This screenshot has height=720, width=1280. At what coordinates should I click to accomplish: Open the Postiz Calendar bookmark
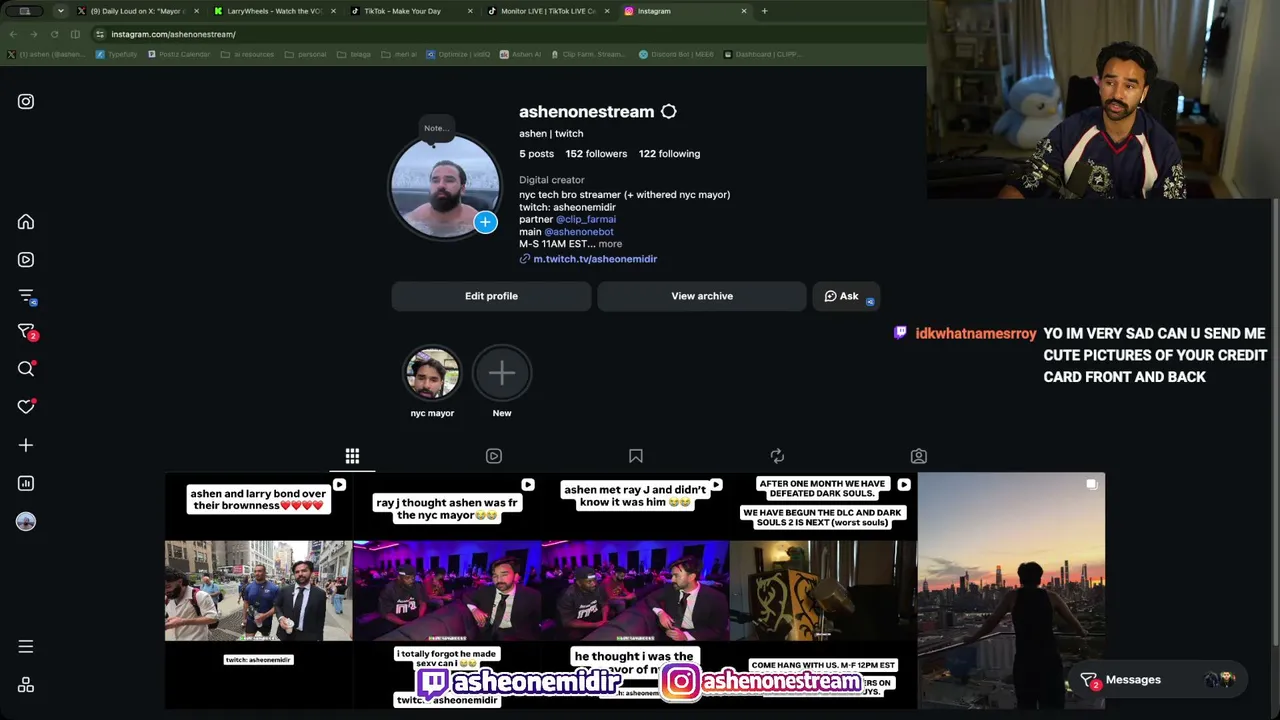[x=179, y=54]
